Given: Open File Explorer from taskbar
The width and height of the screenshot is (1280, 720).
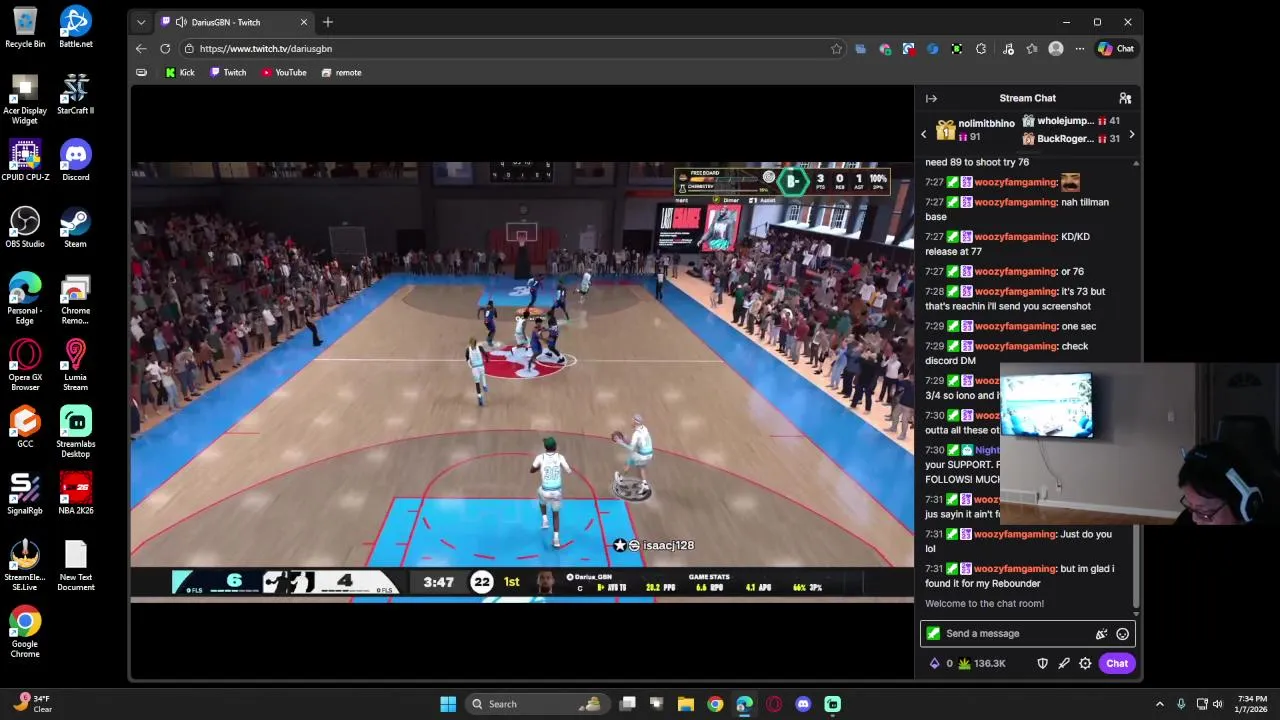Looking at the screenshot, I should pyautogui.click(x=685, y=704).
